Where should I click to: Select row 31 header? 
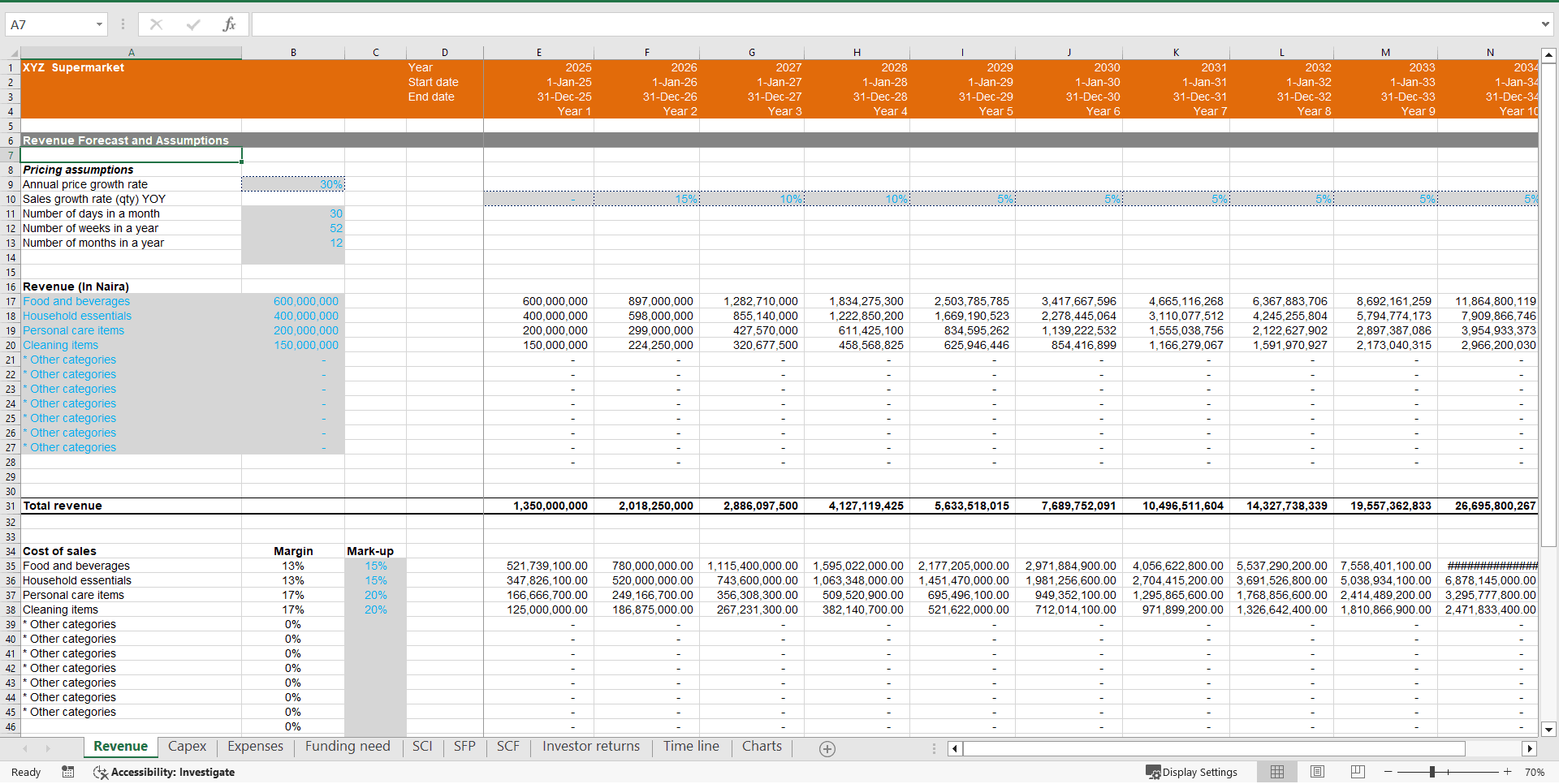tap(11, 506)
